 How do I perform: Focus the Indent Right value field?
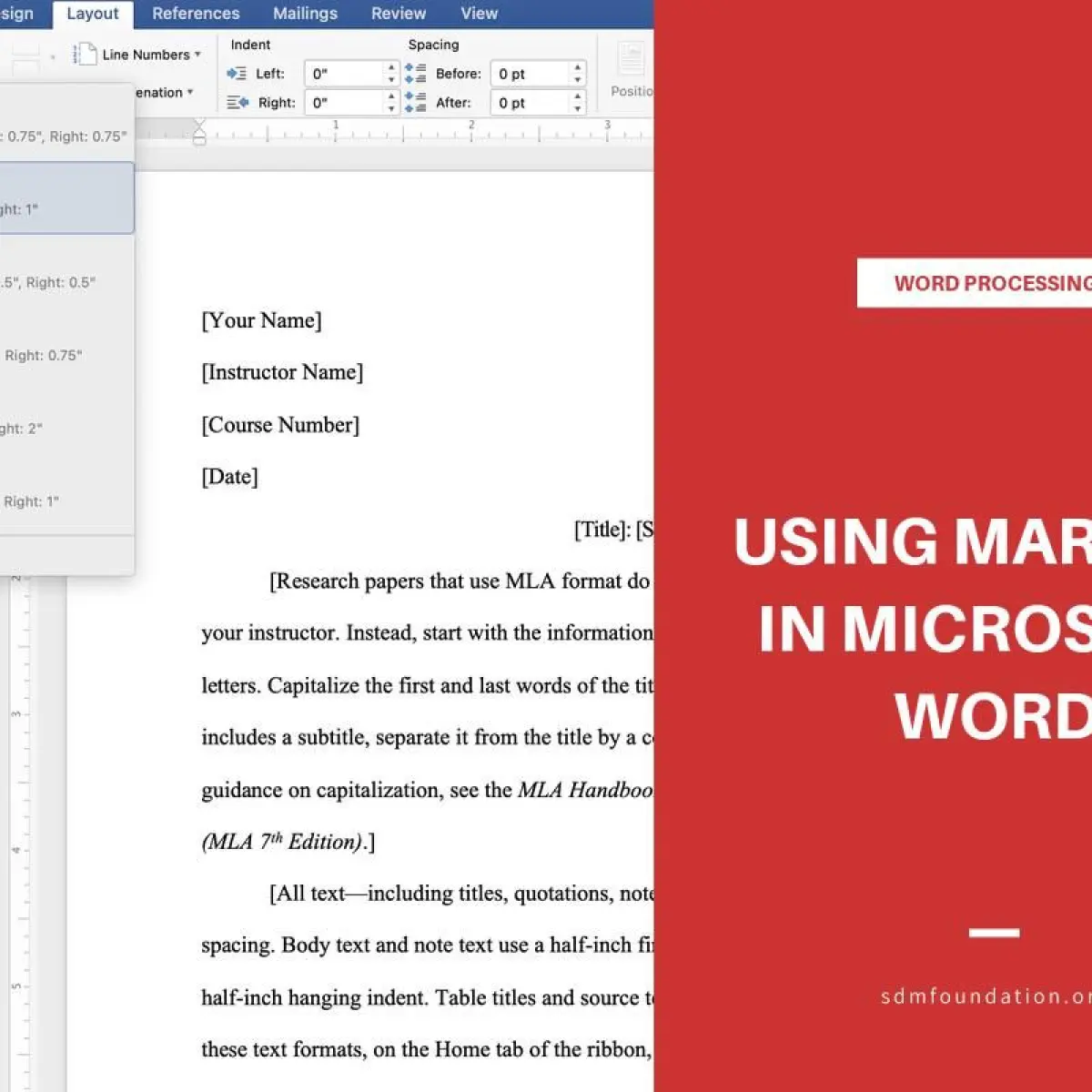coord(344,103)
